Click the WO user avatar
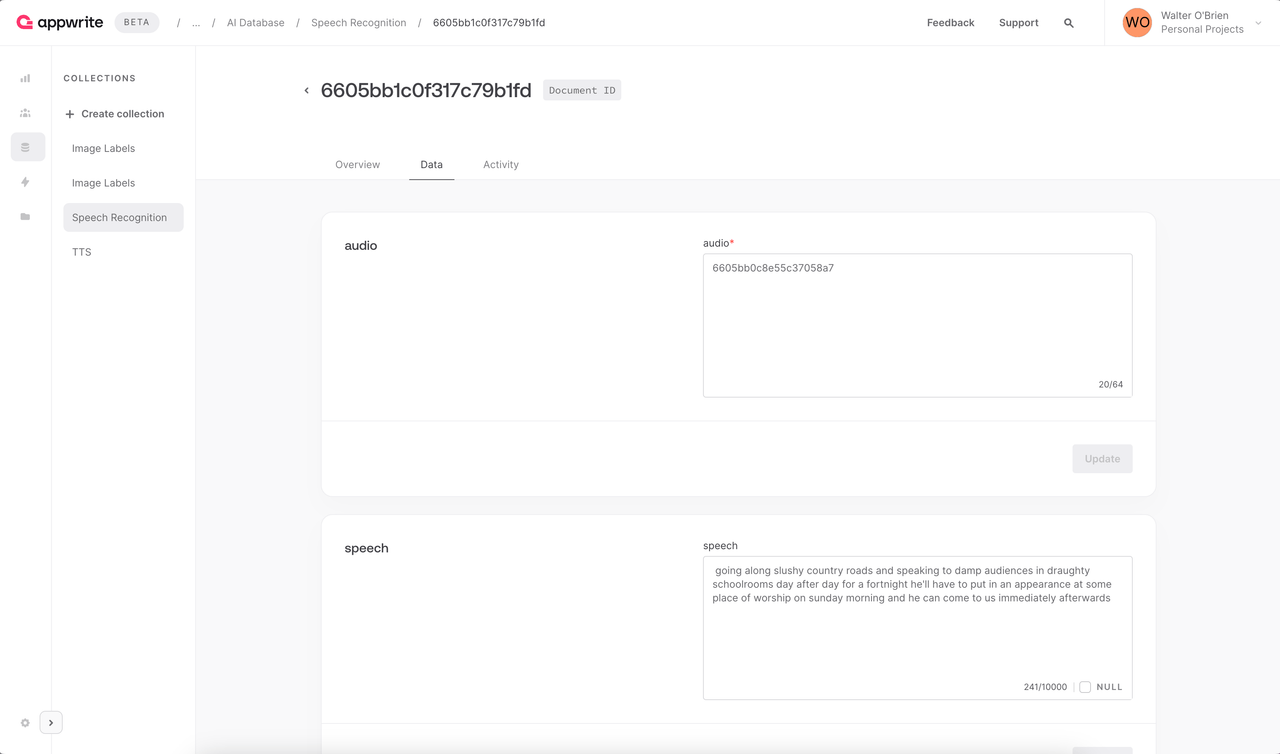 point(1137,22)
